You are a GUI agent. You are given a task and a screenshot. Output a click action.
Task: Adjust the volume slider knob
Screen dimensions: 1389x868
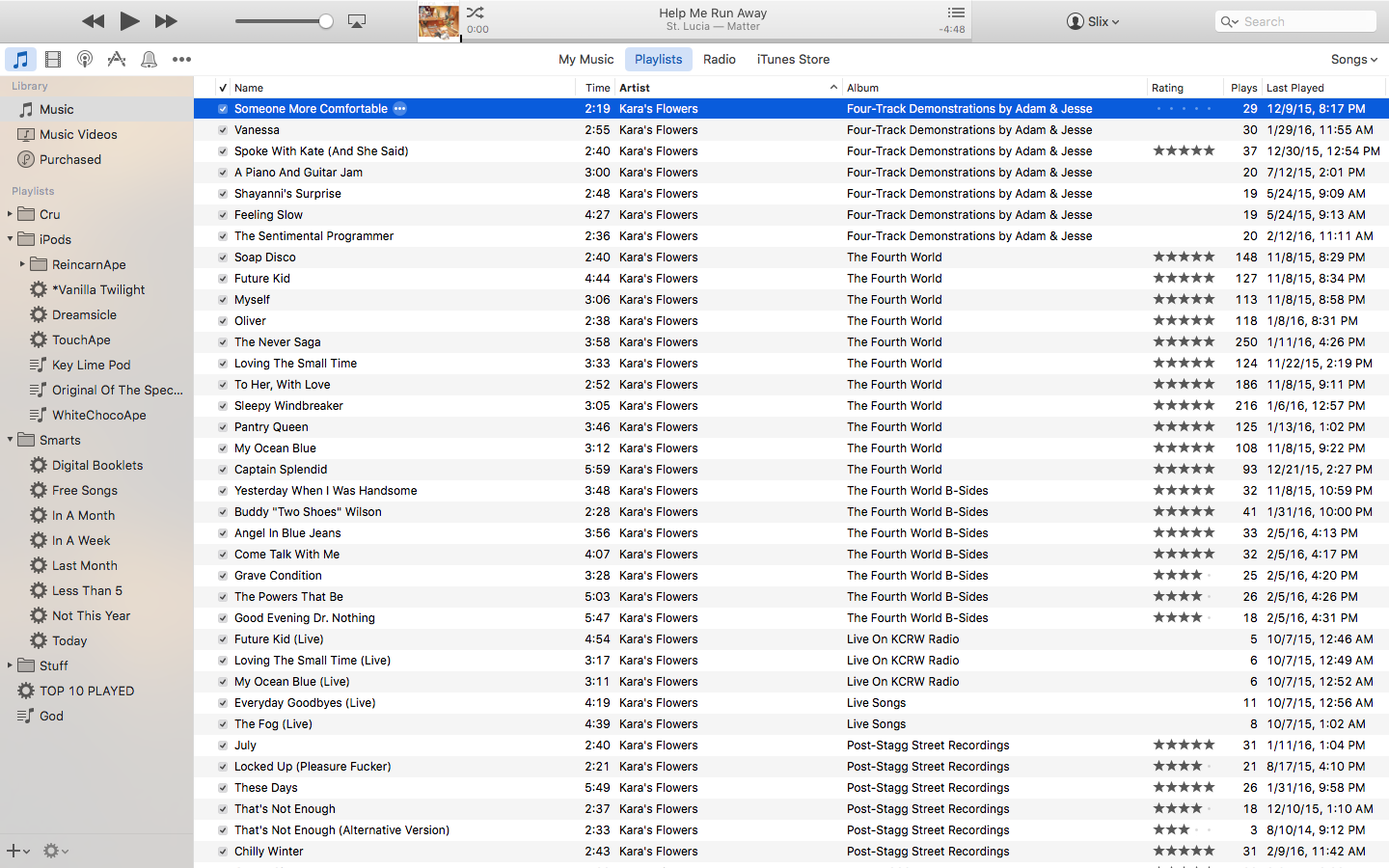click(x=326, y=21)
